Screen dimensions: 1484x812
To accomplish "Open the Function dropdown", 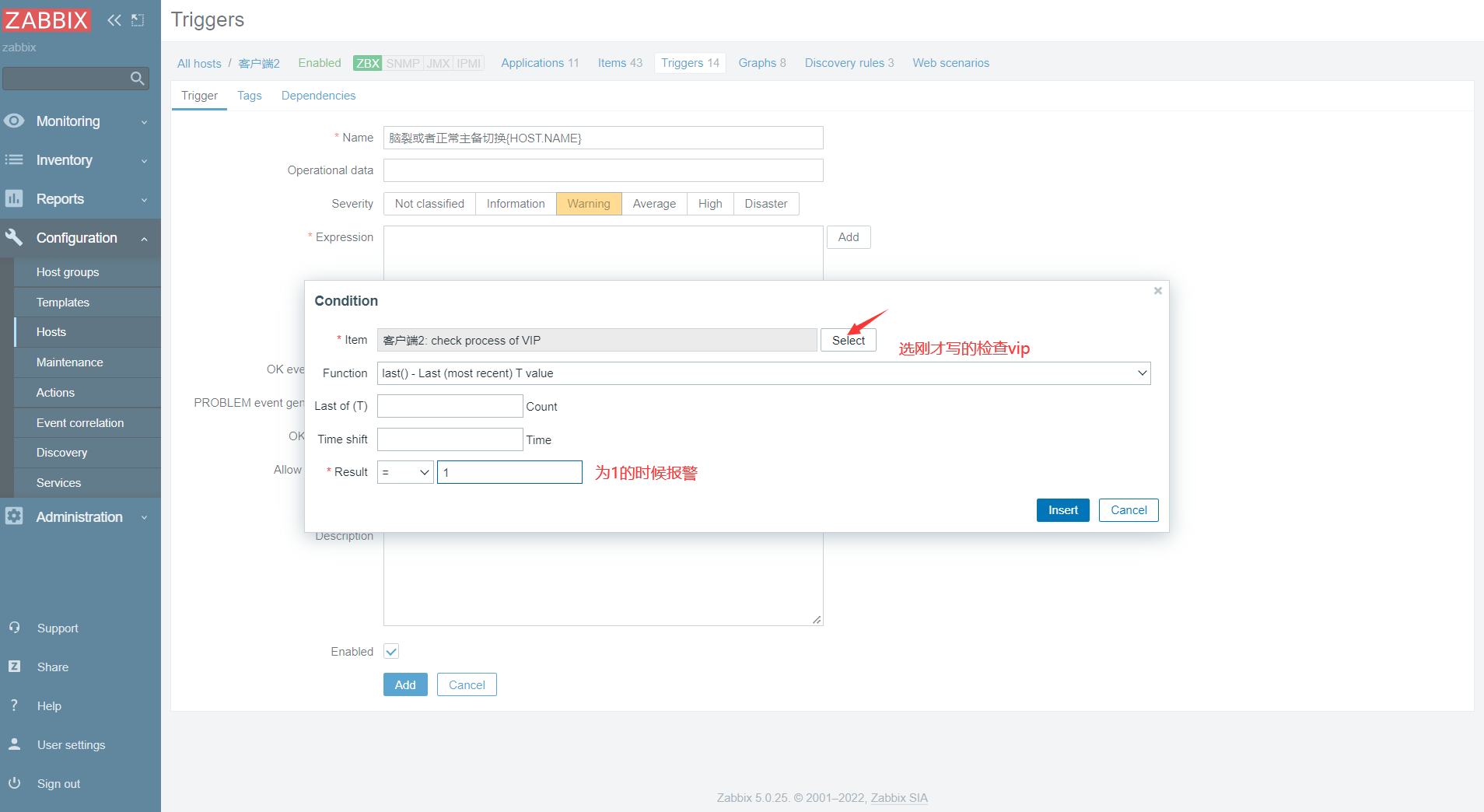I will pos(764,373).
